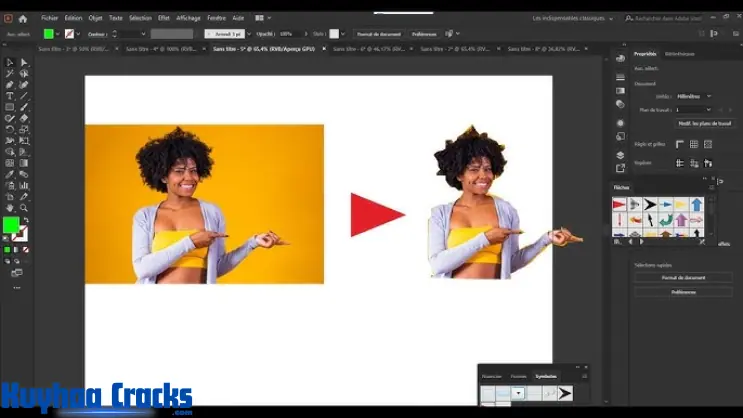
Task: Toggle the grid display icon
Action: pos(694,144)
